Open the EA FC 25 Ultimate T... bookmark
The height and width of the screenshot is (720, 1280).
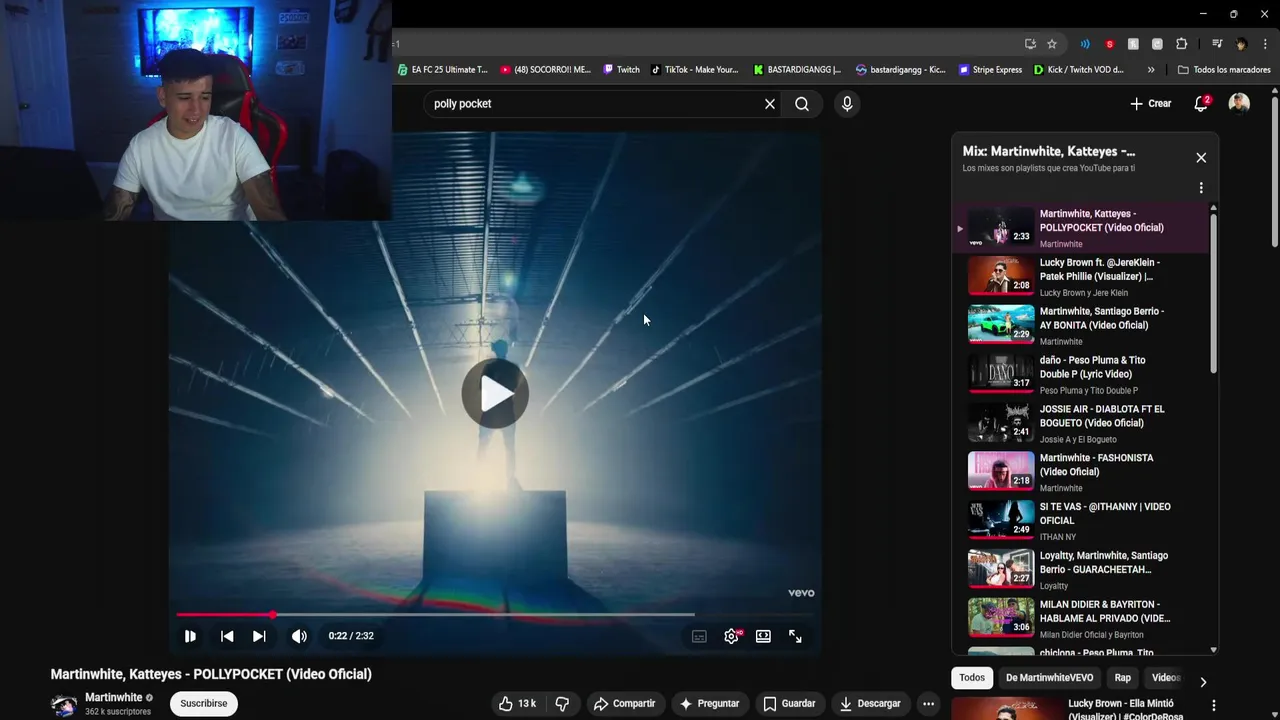[442, 70]
